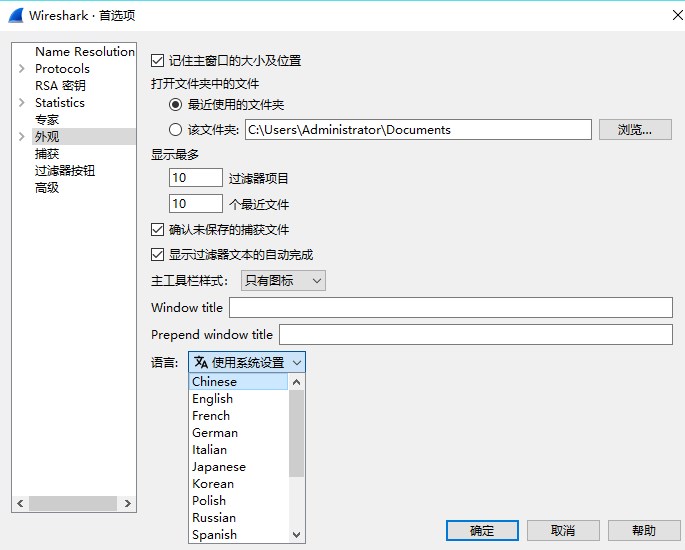Expand the Statistics tree node
Screen dimensions: 685x550
22,103
